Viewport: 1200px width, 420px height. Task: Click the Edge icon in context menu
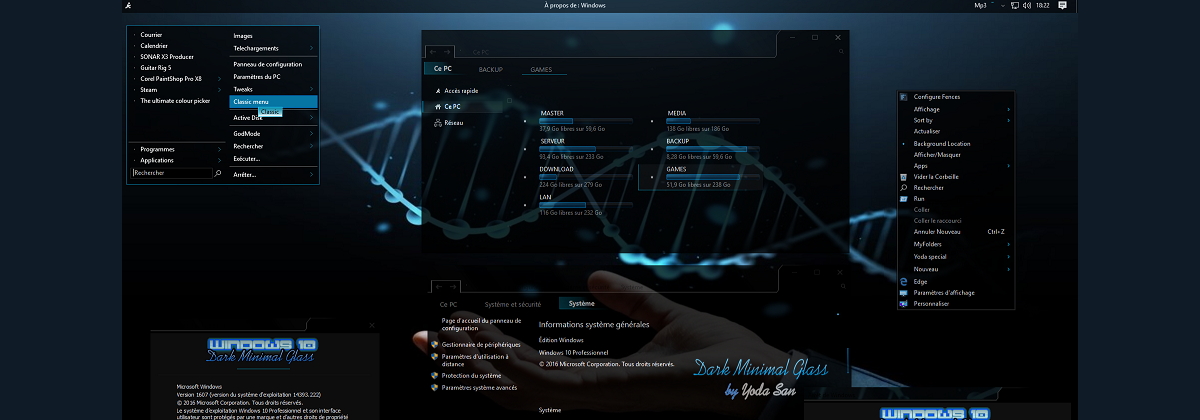pyautogui.click(x=903, y=282)
